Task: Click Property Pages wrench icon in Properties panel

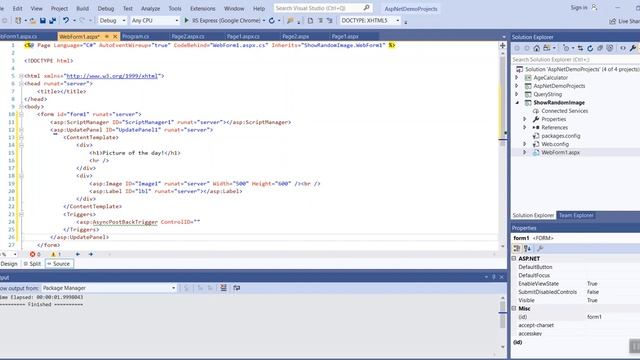Action: coord(540,249)
